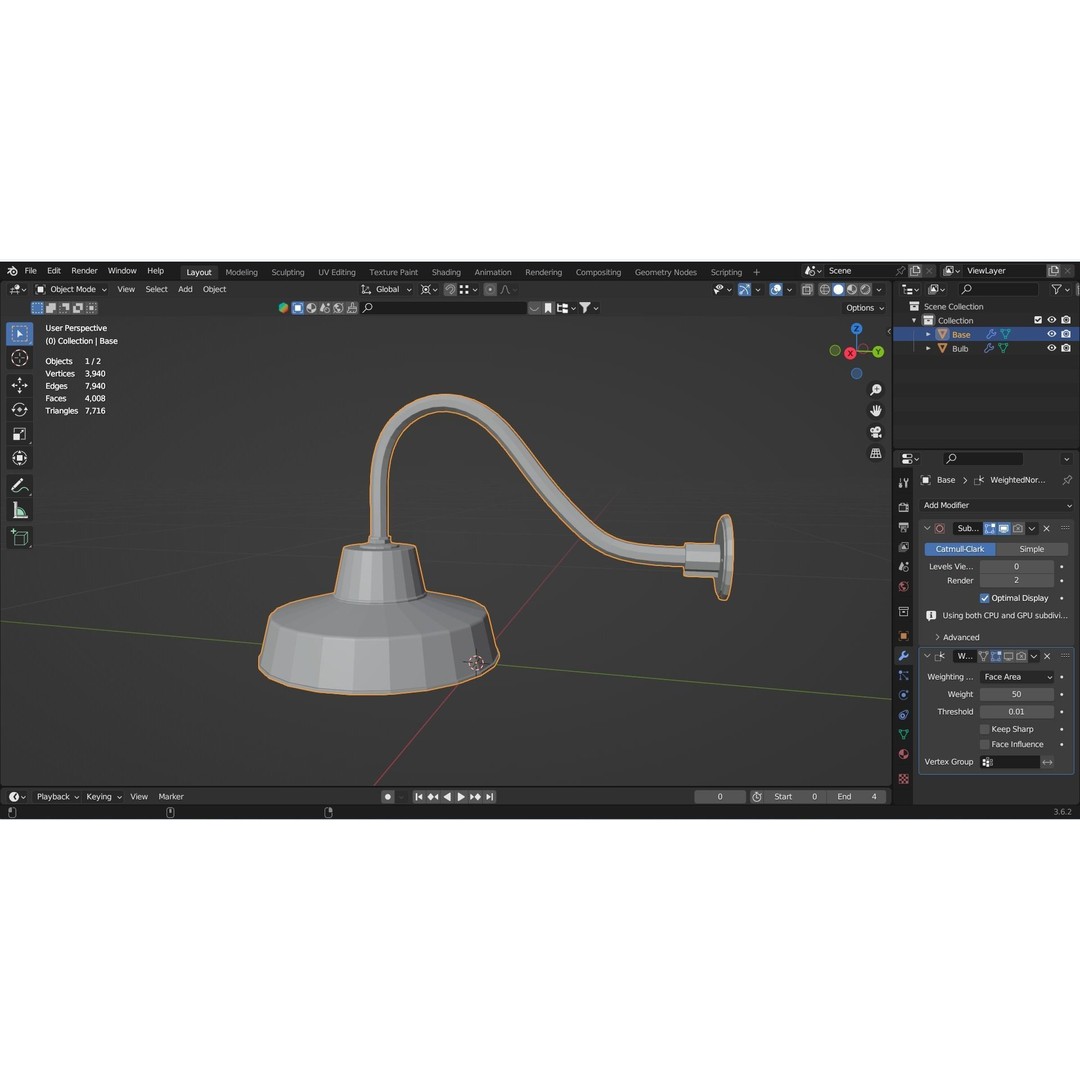Image resolution: width=1080 pixels, height=1080 pixels.
Task: Select solid viewport shading mode
Action: pyautogui.click(x=838, y=290)
